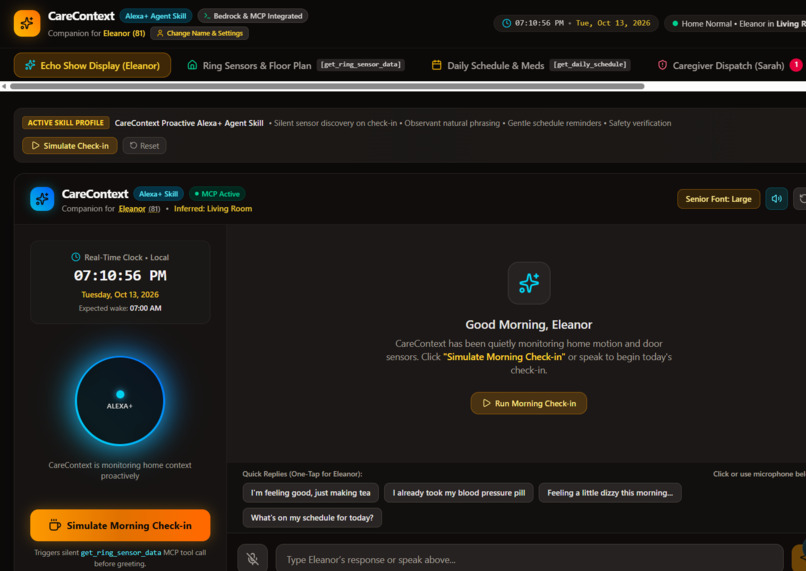Click Run Morning Check-in button

click(x=529, y=403)
